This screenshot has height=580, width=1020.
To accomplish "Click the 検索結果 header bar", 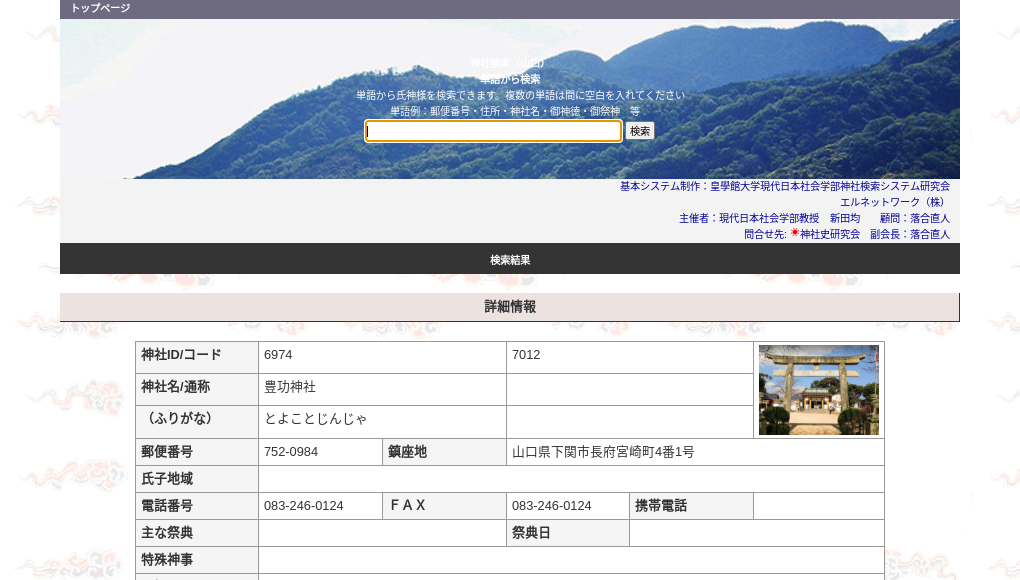I will point(510,258).
